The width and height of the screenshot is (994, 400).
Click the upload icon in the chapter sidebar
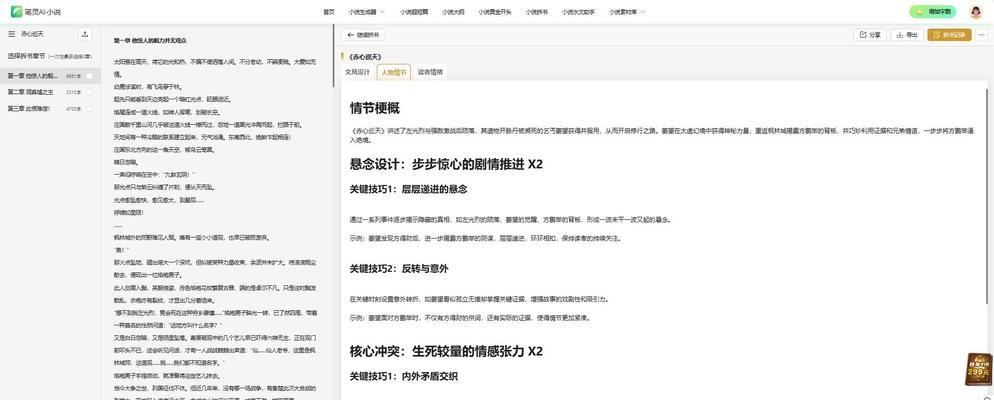point(86,34)
